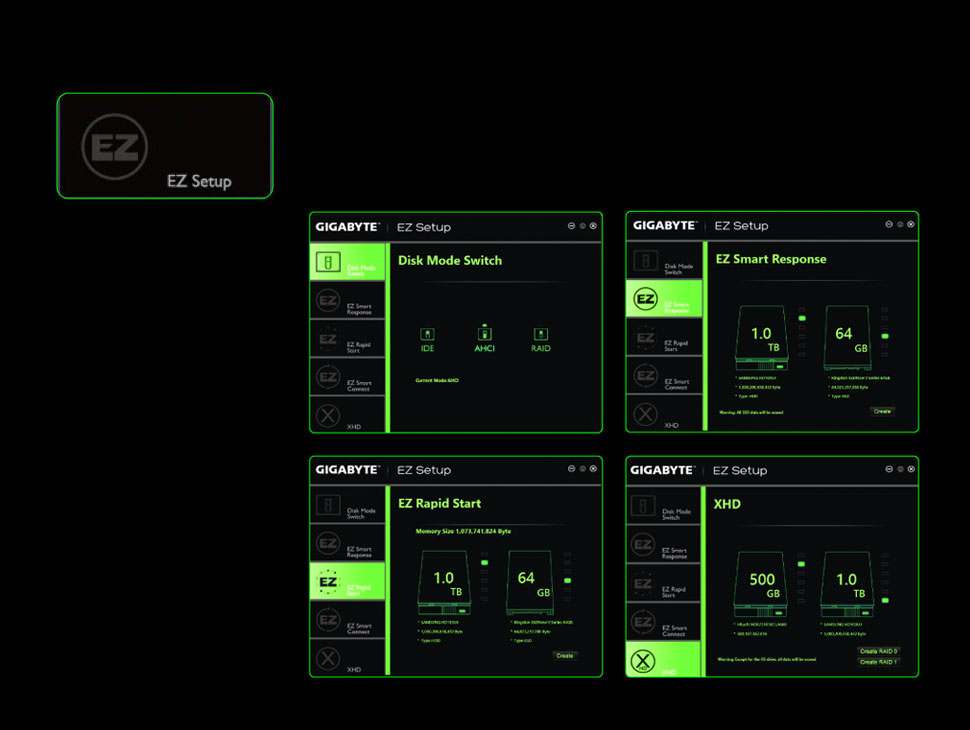The image size is (970, 730).
Task: Click lit slot indicator beside 1.0 TB drive in EZ Rapid Start
Action: pos(485,563)
